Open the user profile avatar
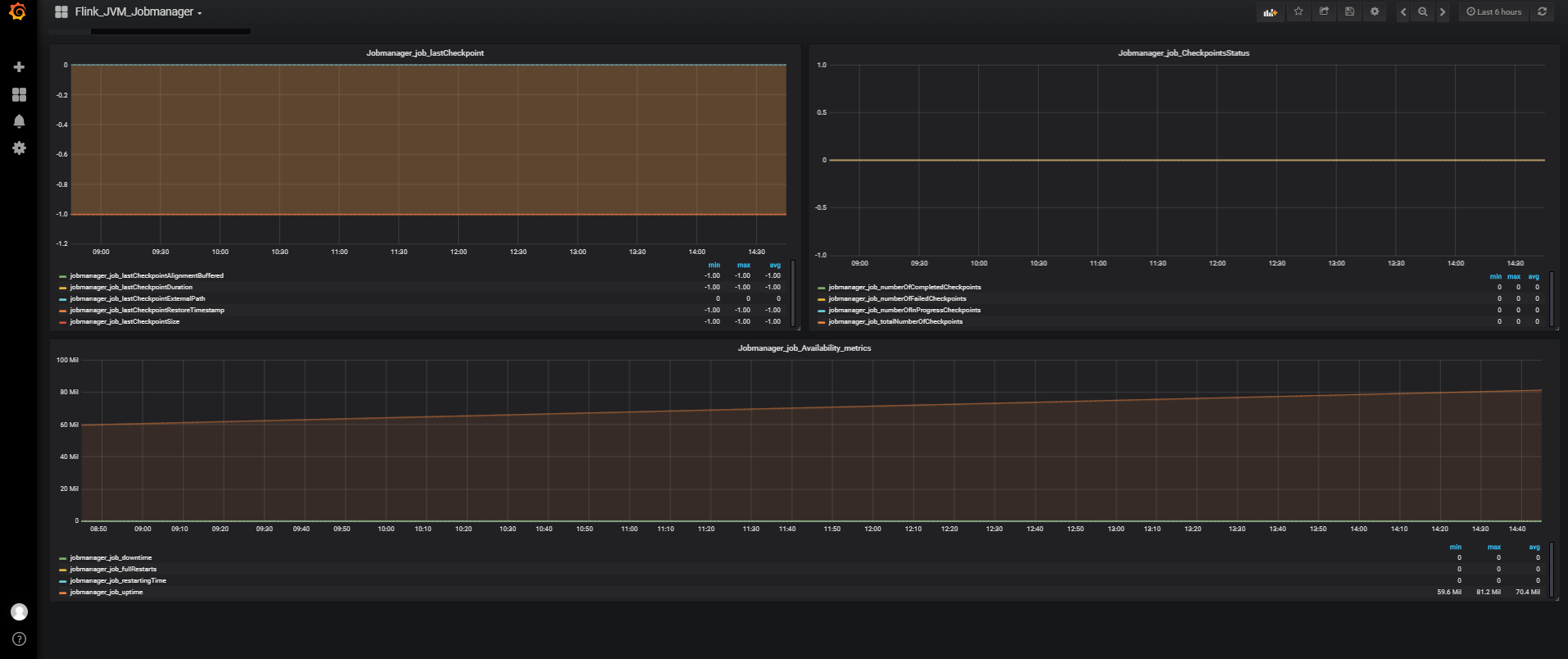This screenshot has height=659, width=1568. coord(19,611)
